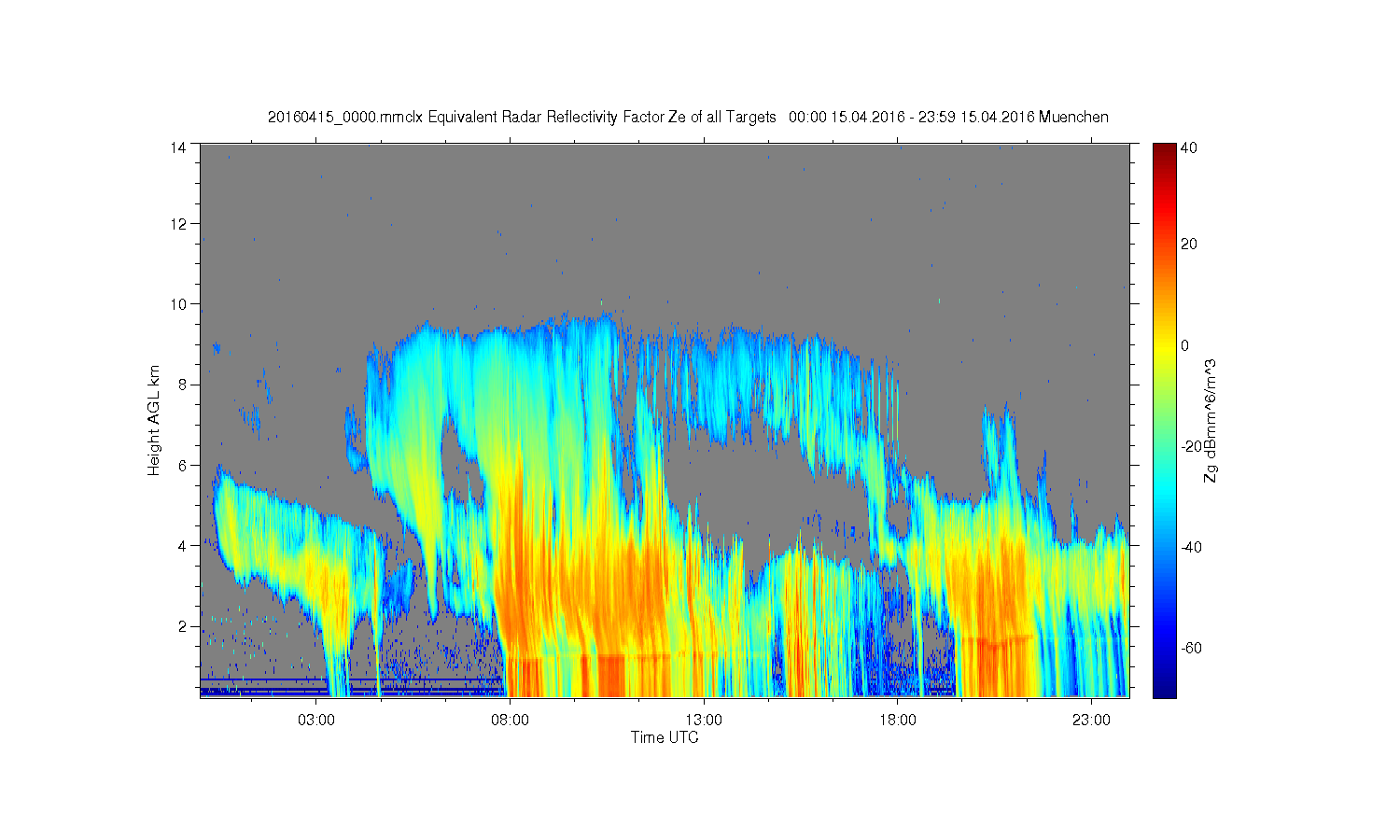1400x840 pixels.
Task: Select the "08:00" time axis tick label
Action: [510, 721]
